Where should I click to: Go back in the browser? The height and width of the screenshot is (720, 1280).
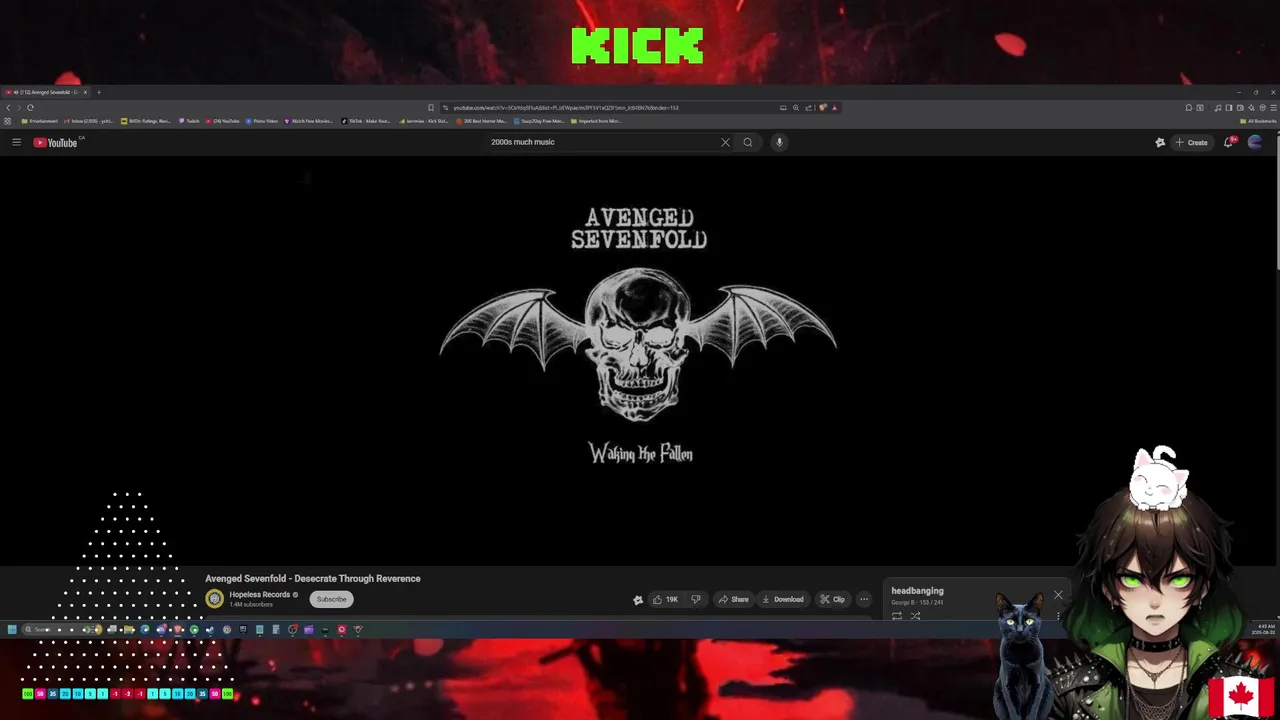[x=8, y=107]
